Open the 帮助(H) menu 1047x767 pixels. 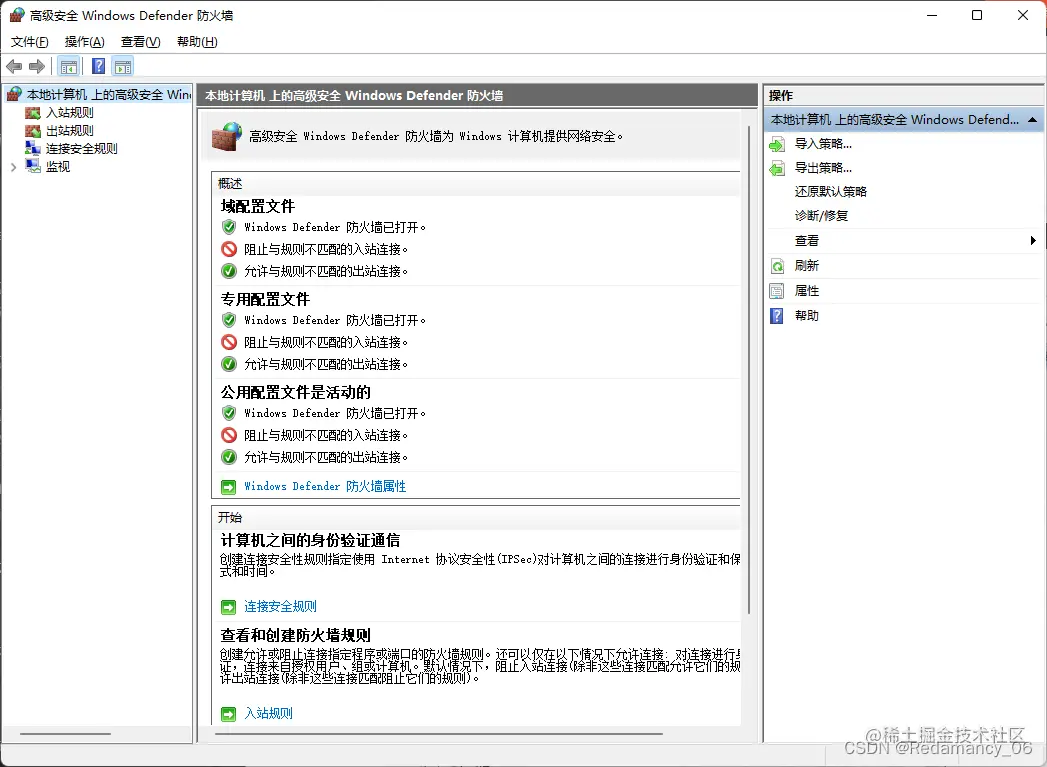pos(197,42)
